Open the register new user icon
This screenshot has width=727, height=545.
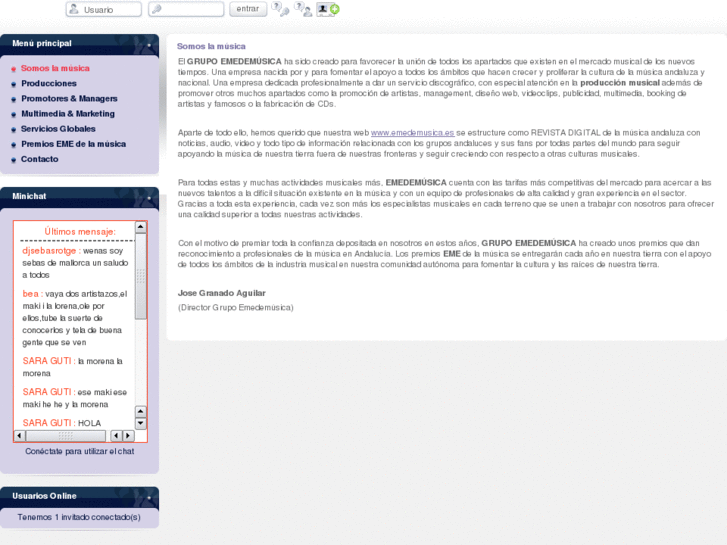[328, 9]
